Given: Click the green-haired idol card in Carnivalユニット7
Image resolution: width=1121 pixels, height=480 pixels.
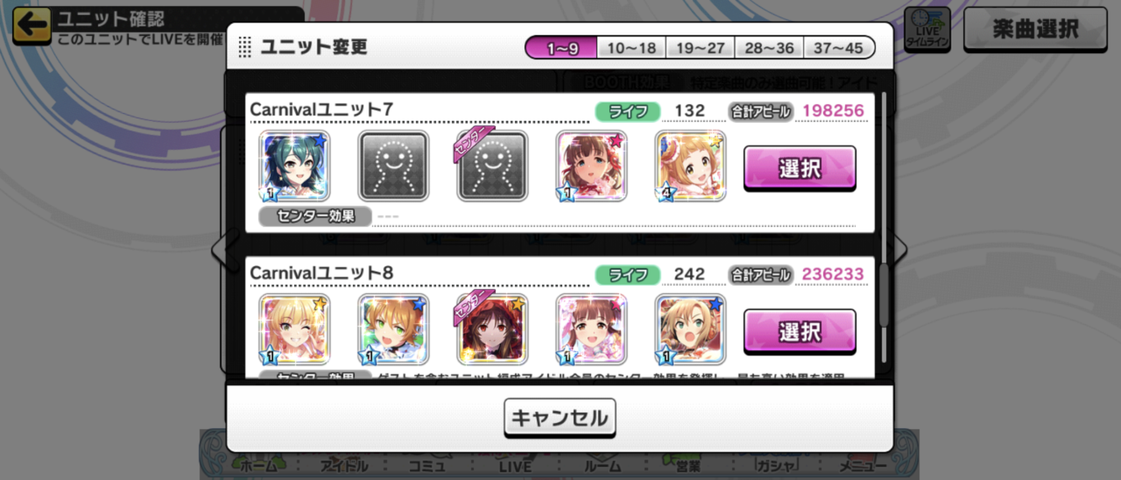Looking at the screenshot, I should click(x=295, y=166).
